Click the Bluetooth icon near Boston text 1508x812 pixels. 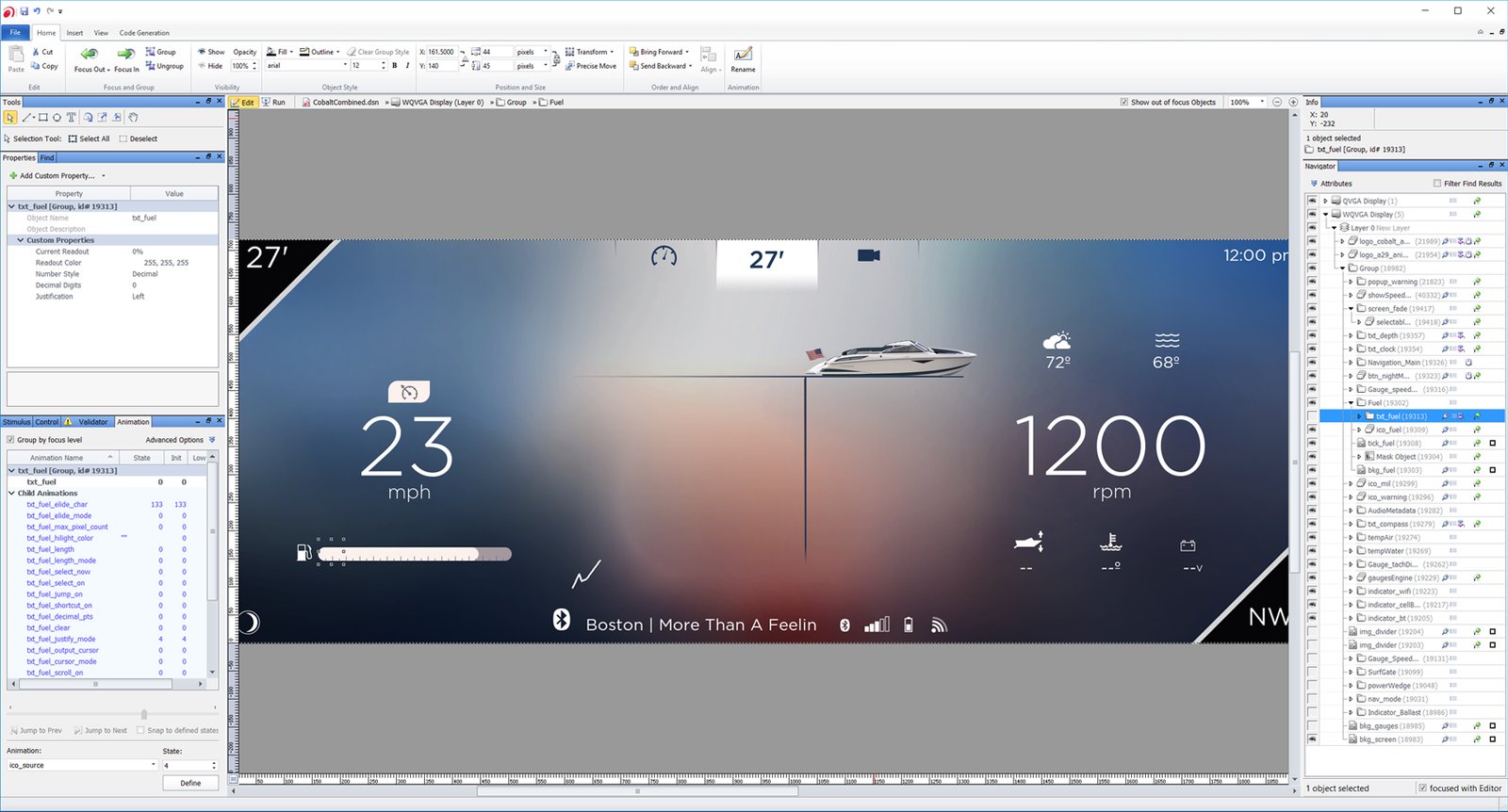pyautogui.click(x=562, y=619)
